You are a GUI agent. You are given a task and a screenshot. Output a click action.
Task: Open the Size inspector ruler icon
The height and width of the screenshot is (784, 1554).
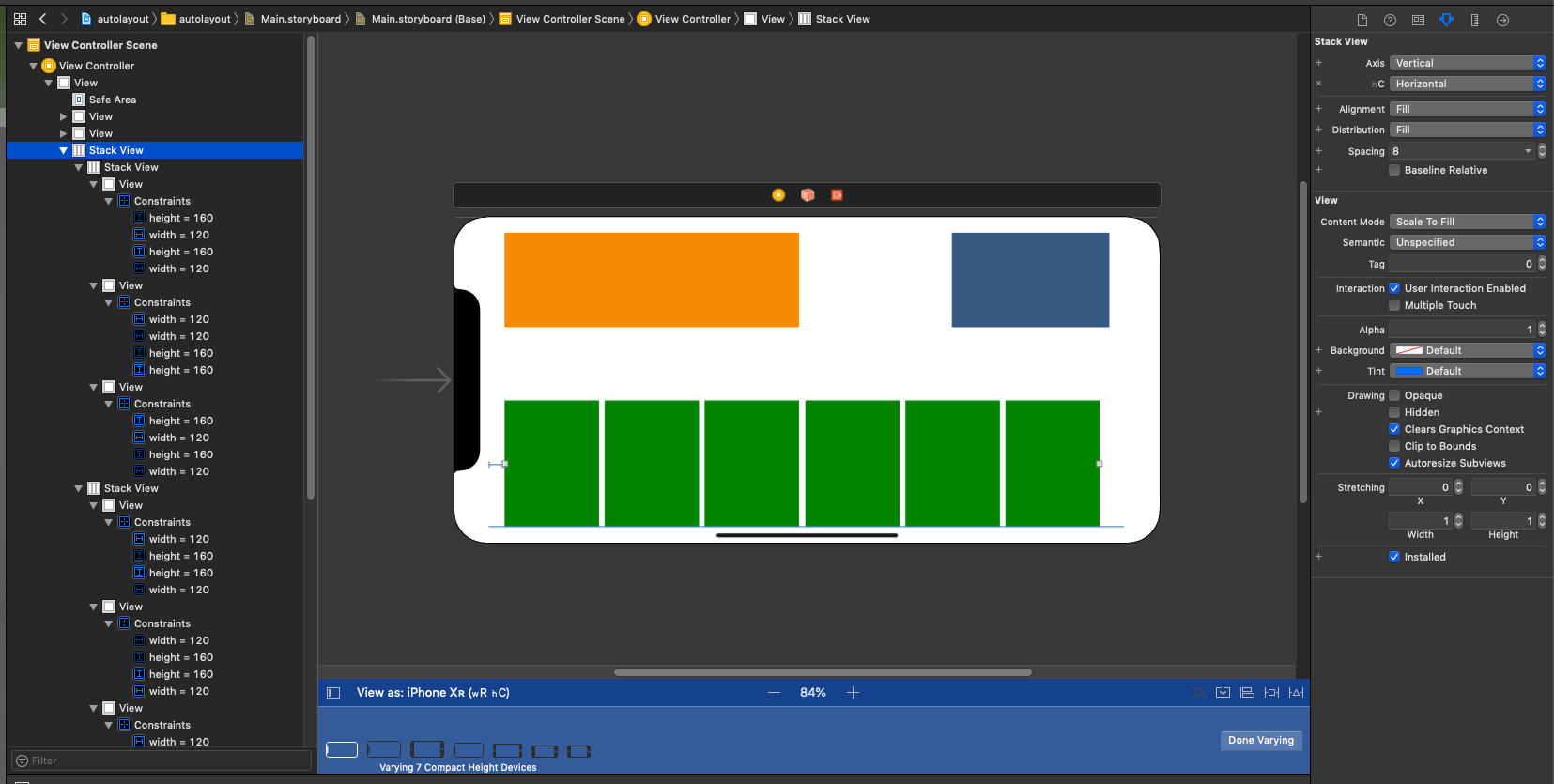coord(1474,20)
